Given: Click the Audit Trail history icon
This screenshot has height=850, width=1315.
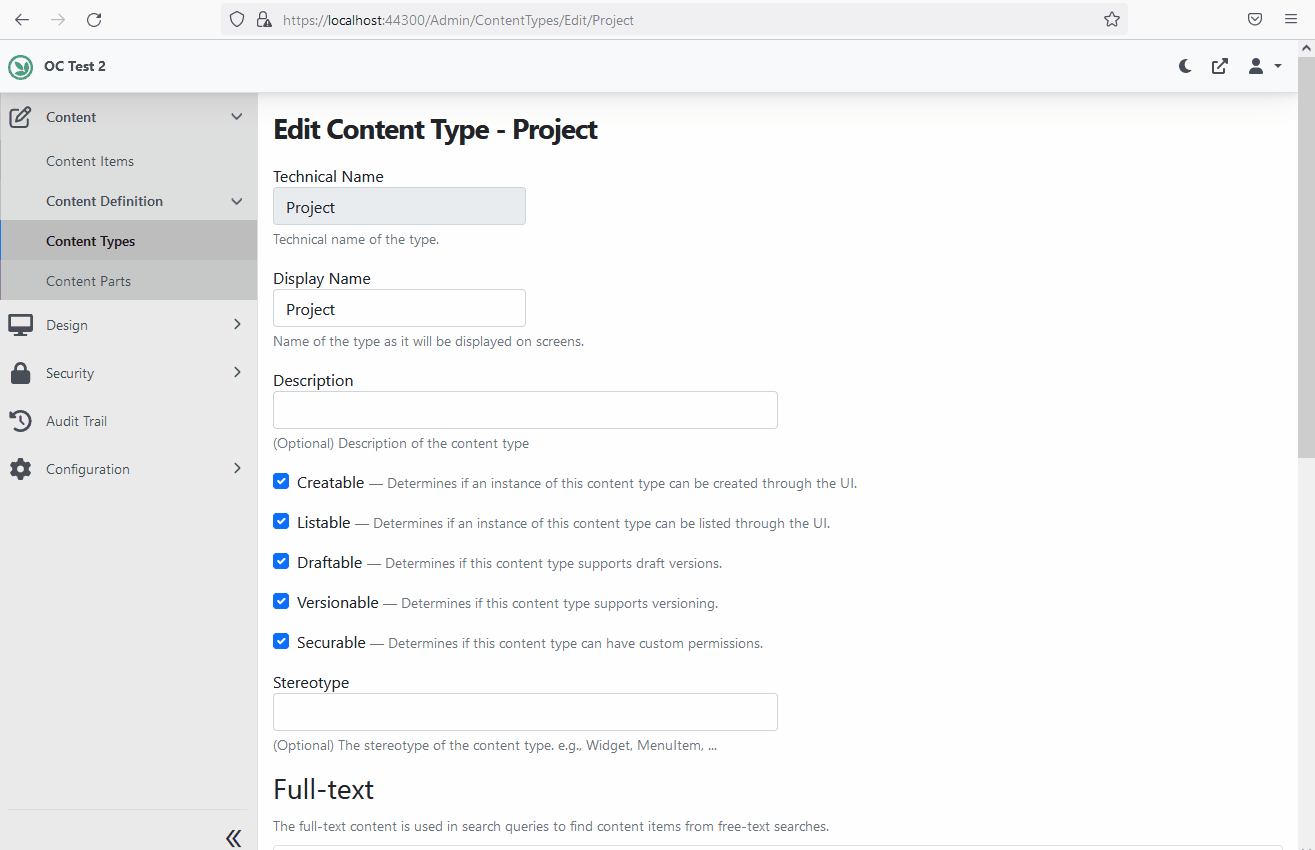Looking at the screenshot, I should [20, 421].
